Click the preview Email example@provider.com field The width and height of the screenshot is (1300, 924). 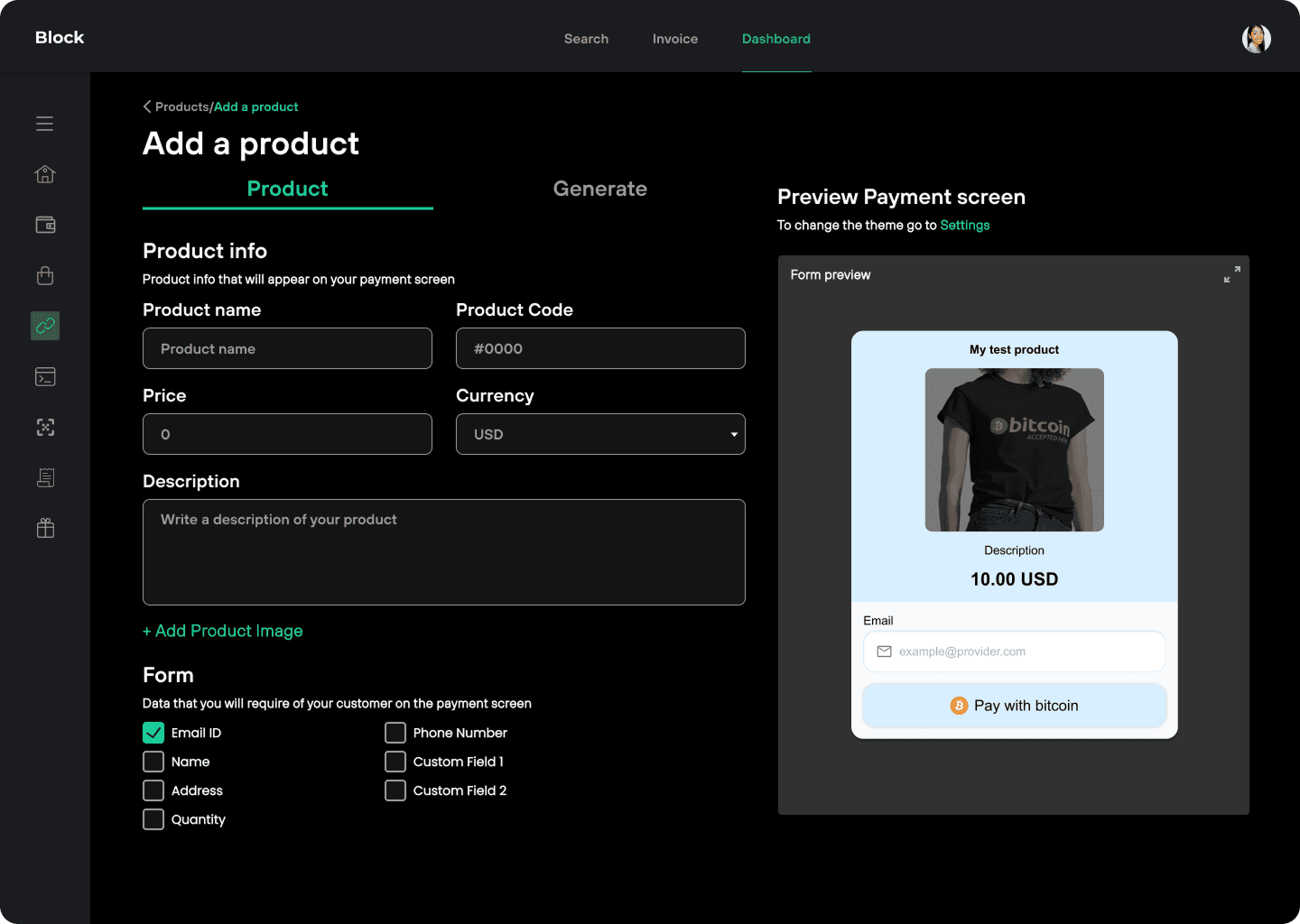point(1015,651)
